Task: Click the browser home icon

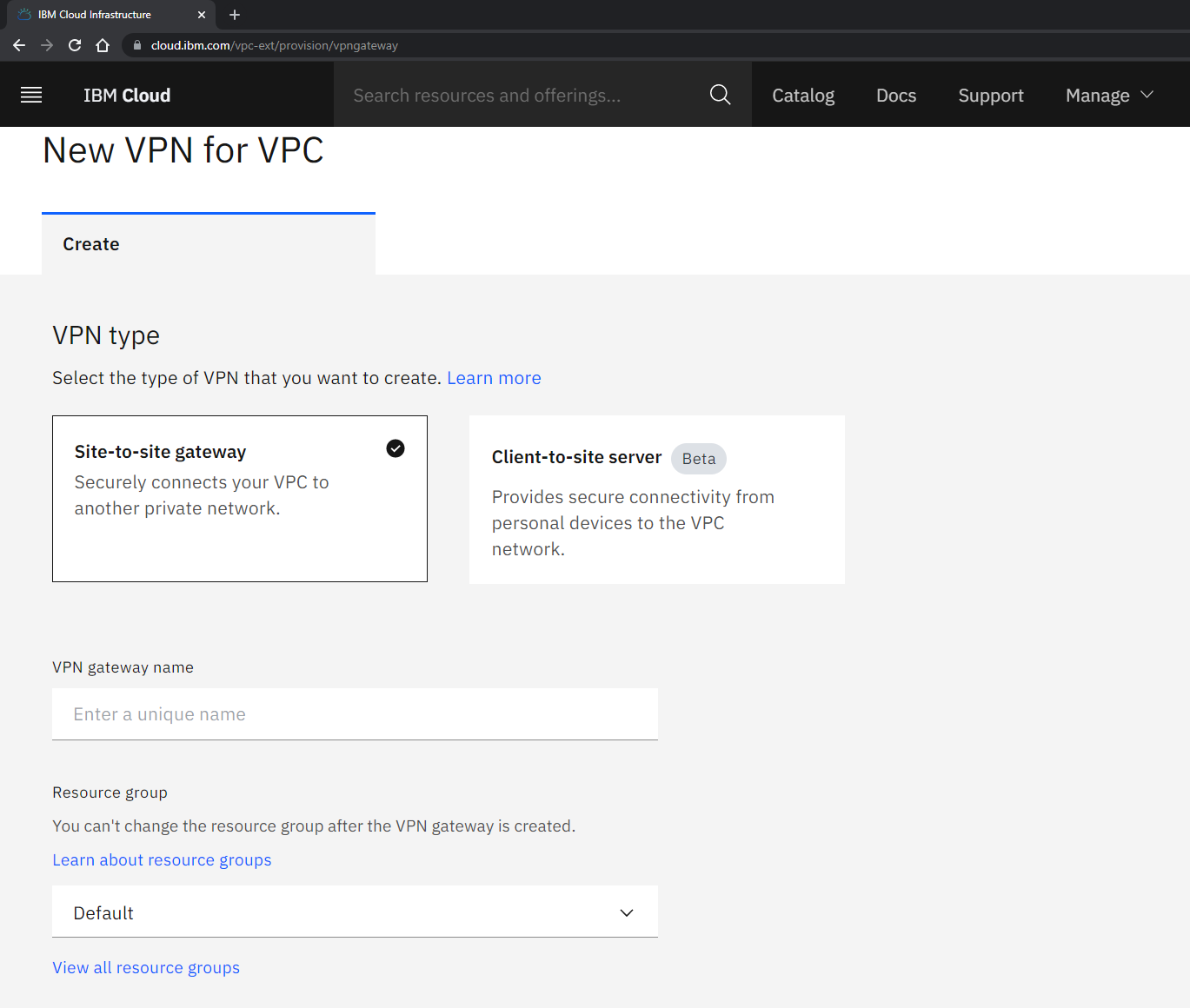Action: pos(103,44)
